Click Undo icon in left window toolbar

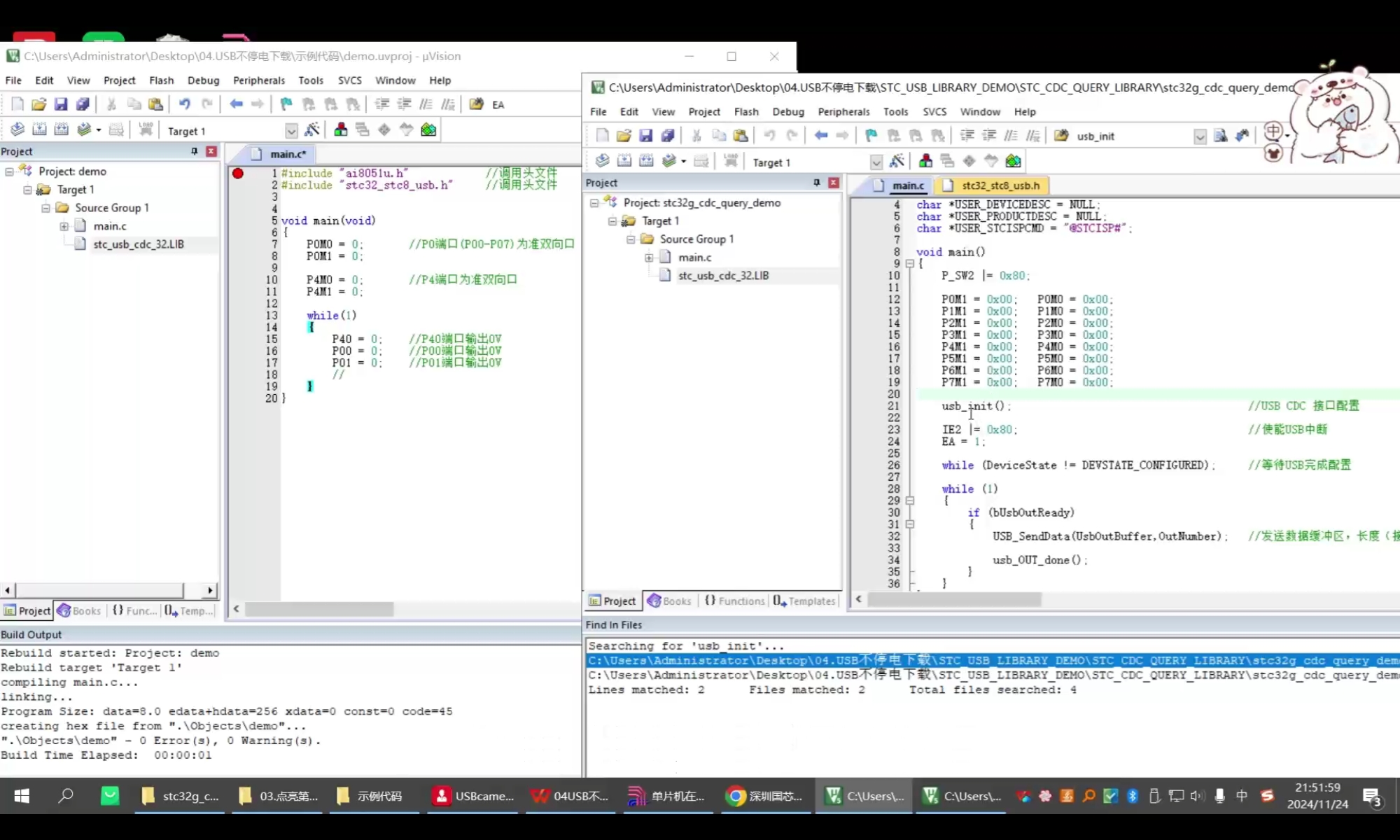click(x=184, y=104)
